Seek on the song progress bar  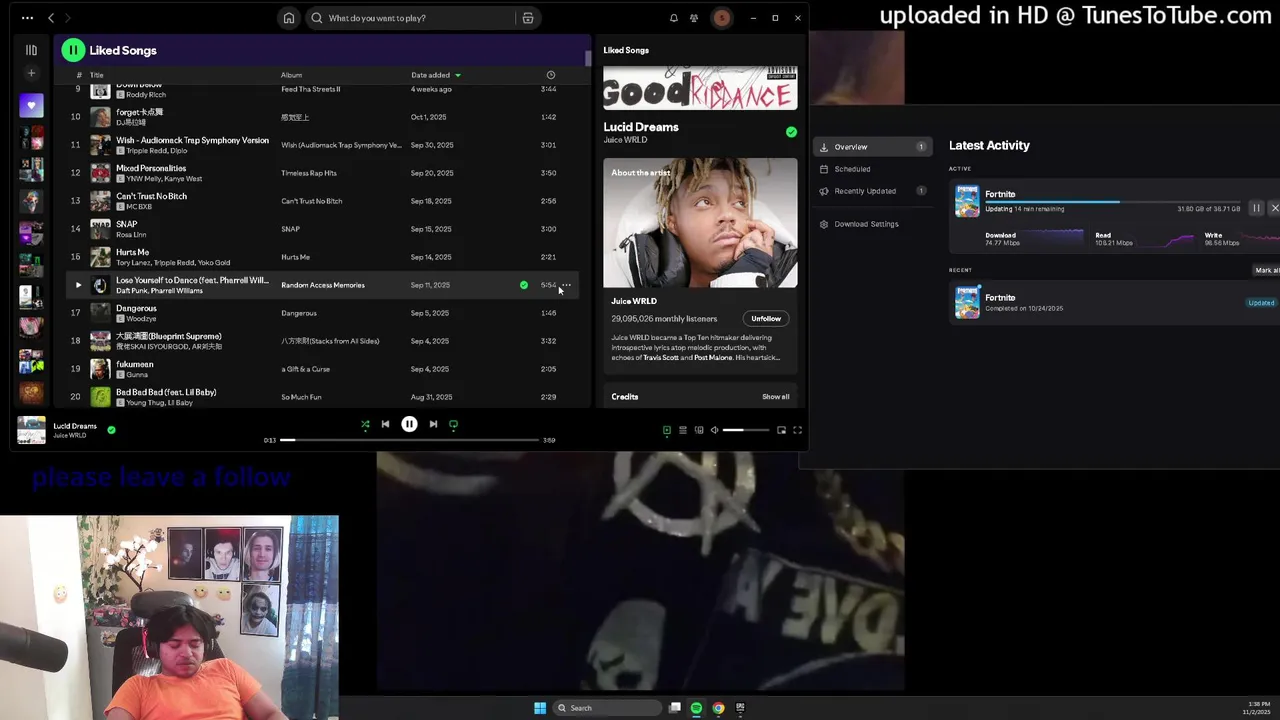click(x=408, y=440)
